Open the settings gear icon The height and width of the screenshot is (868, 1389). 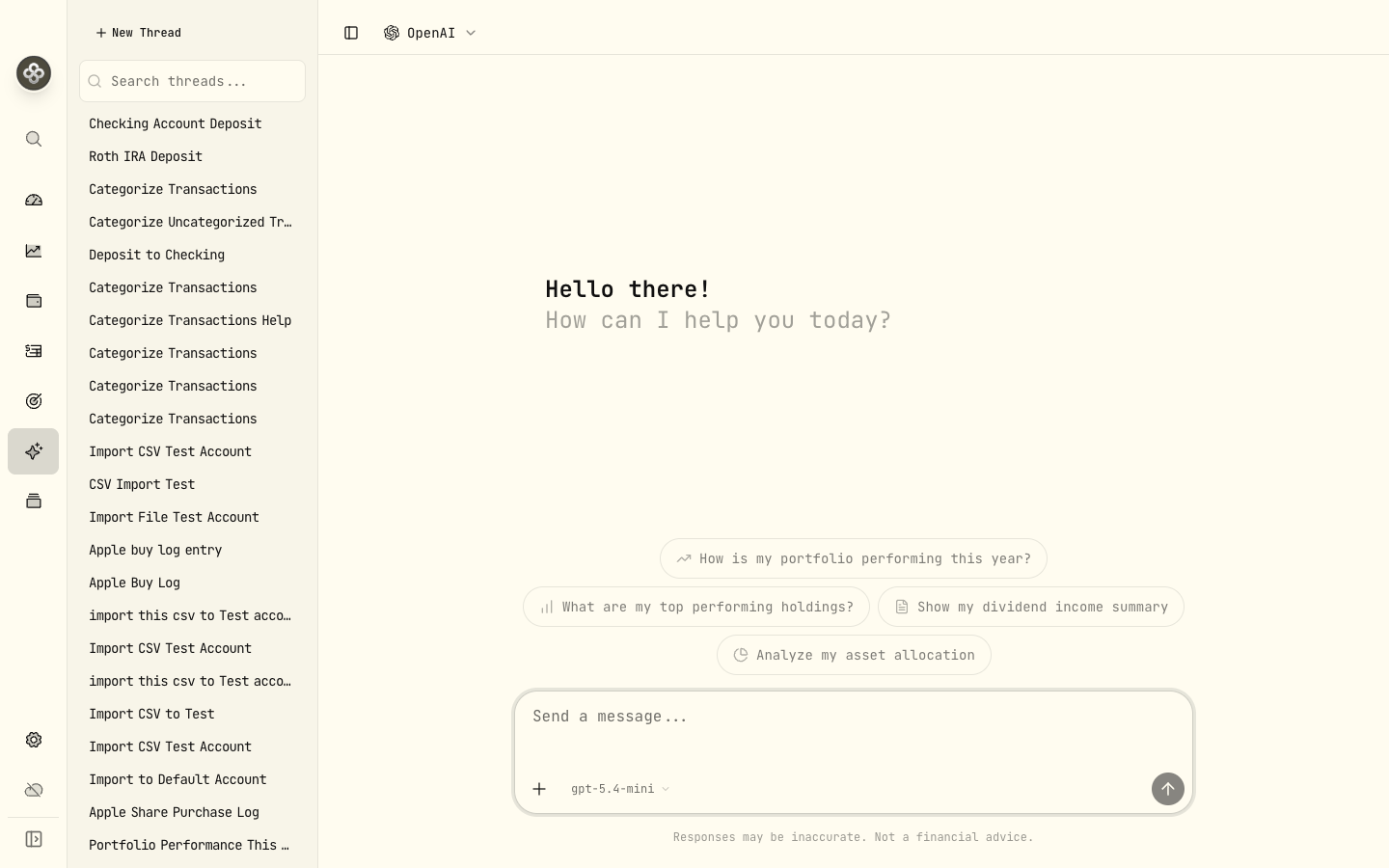coord(34,740)
